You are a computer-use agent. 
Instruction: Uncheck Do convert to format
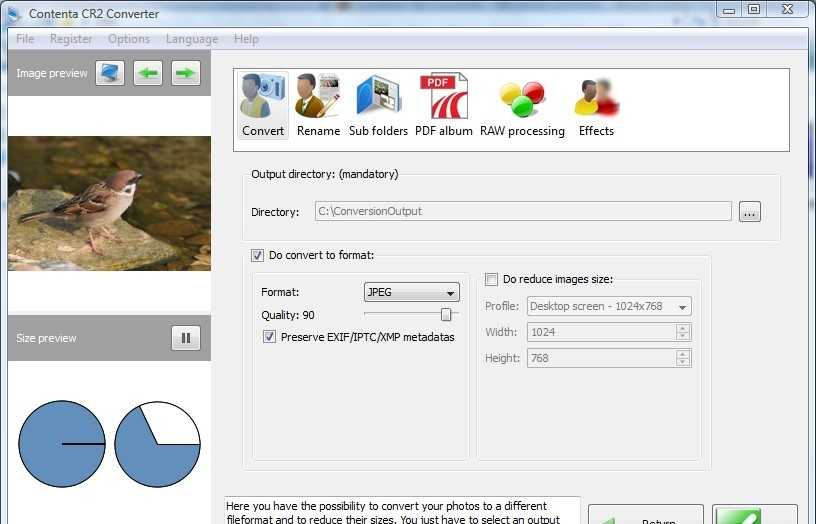(x=257, y=255)
